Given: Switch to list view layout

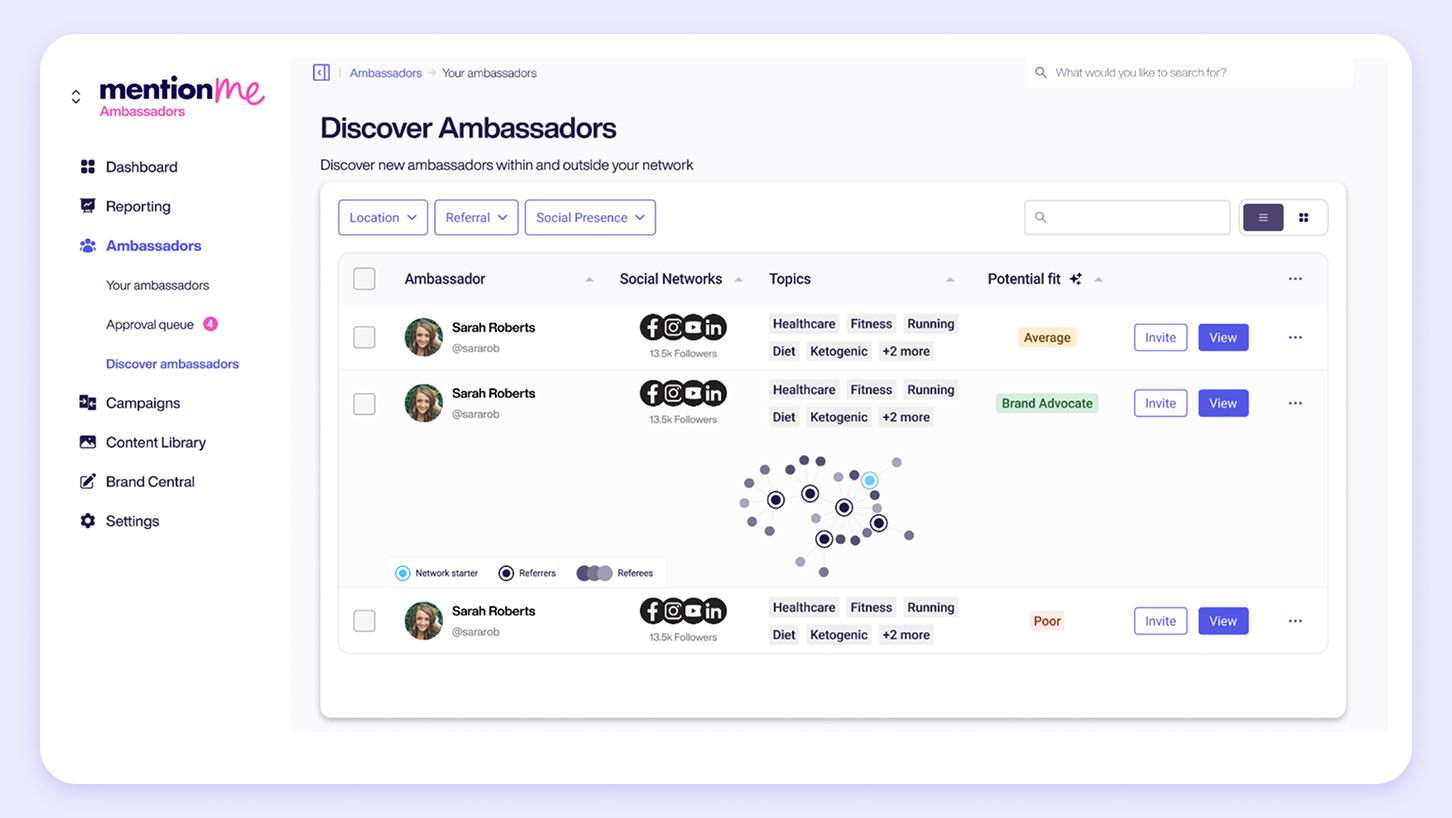Looking at the screenshot, I should tap(1263, 217).
